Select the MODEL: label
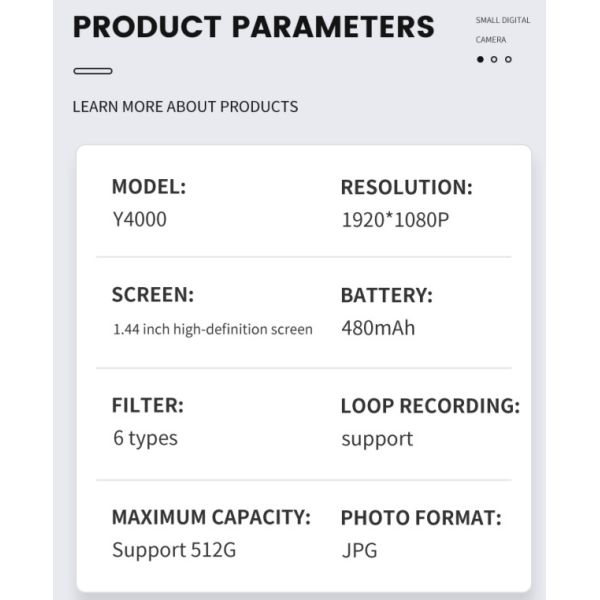 pos(148,187)
